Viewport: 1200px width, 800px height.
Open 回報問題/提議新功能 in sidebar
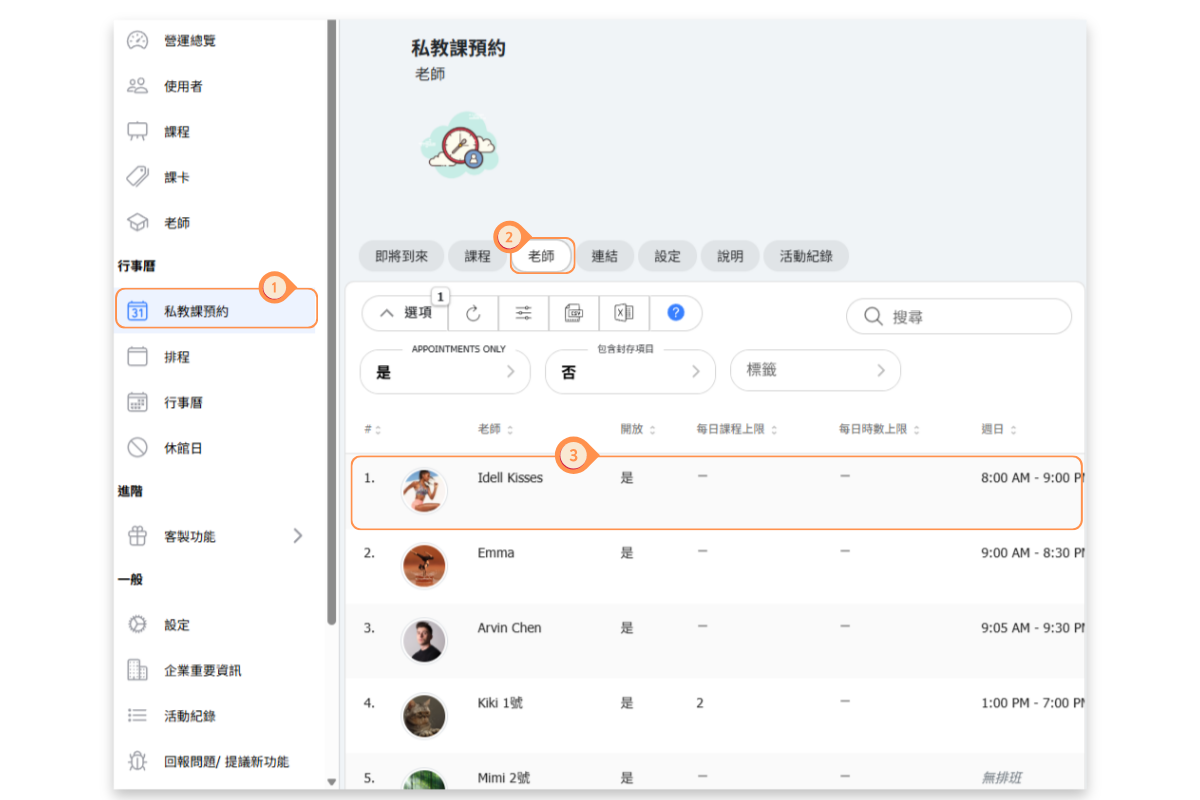[226, 762]
